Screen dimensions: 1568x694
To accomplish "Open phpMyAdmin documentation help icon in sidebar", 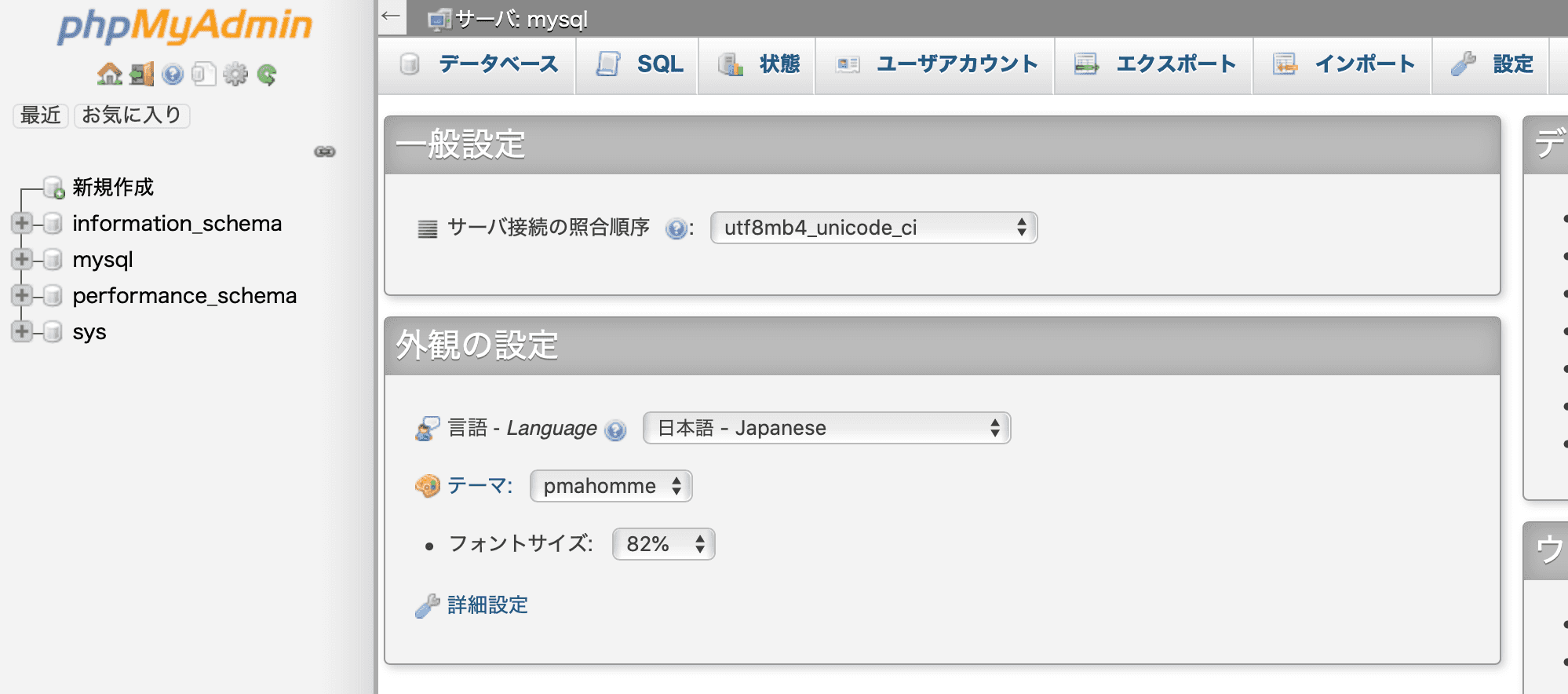I will (173, 75).
